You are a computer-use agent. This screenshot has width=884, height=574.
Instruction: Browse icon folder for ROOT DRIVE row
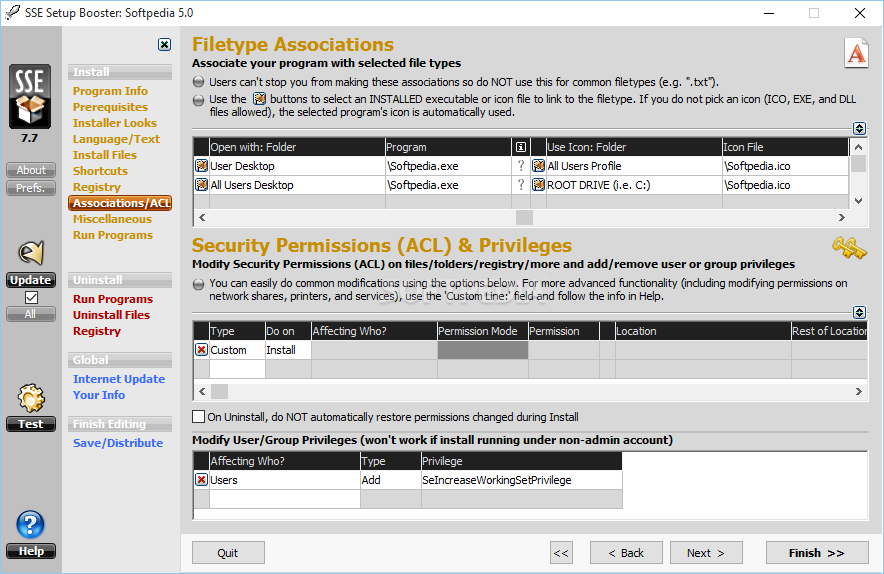[x=538, y=185]
